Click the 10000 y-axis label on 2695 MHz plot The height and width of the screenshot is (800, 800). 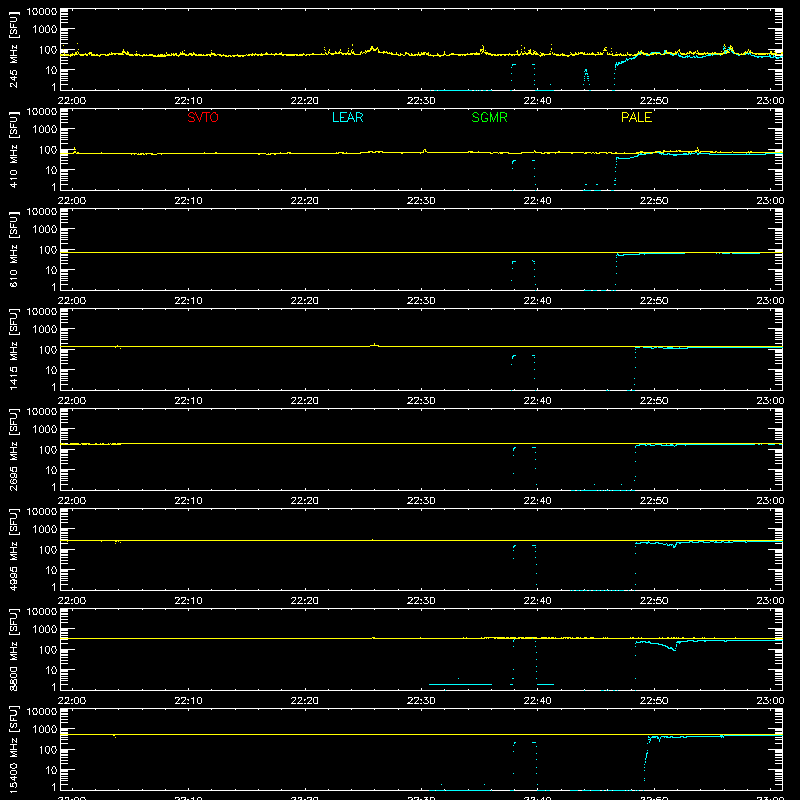(x=42, y=412)
